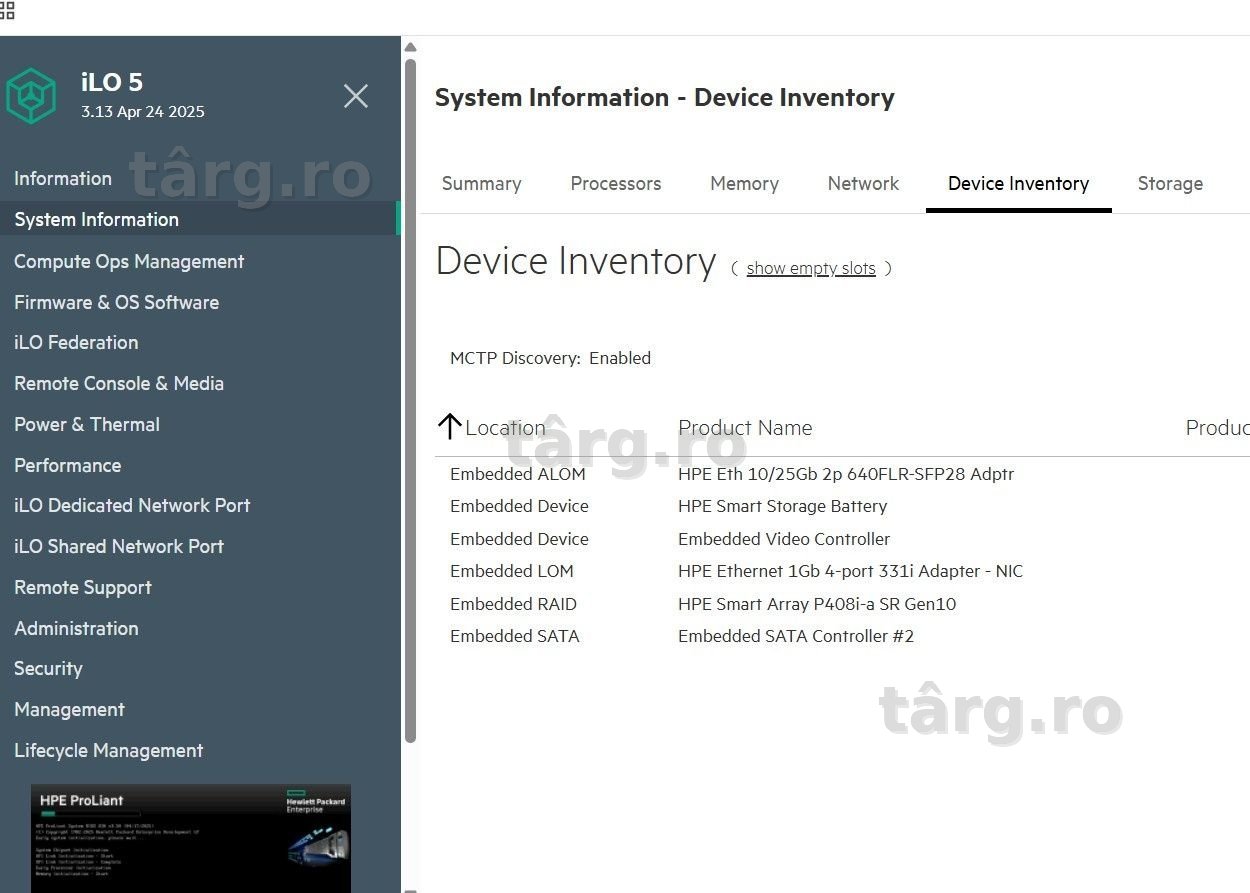The width and height of the screenshot is (1250, 893).
Task: Open iLO Dedicated Network Port
Action: coord(132,505)
